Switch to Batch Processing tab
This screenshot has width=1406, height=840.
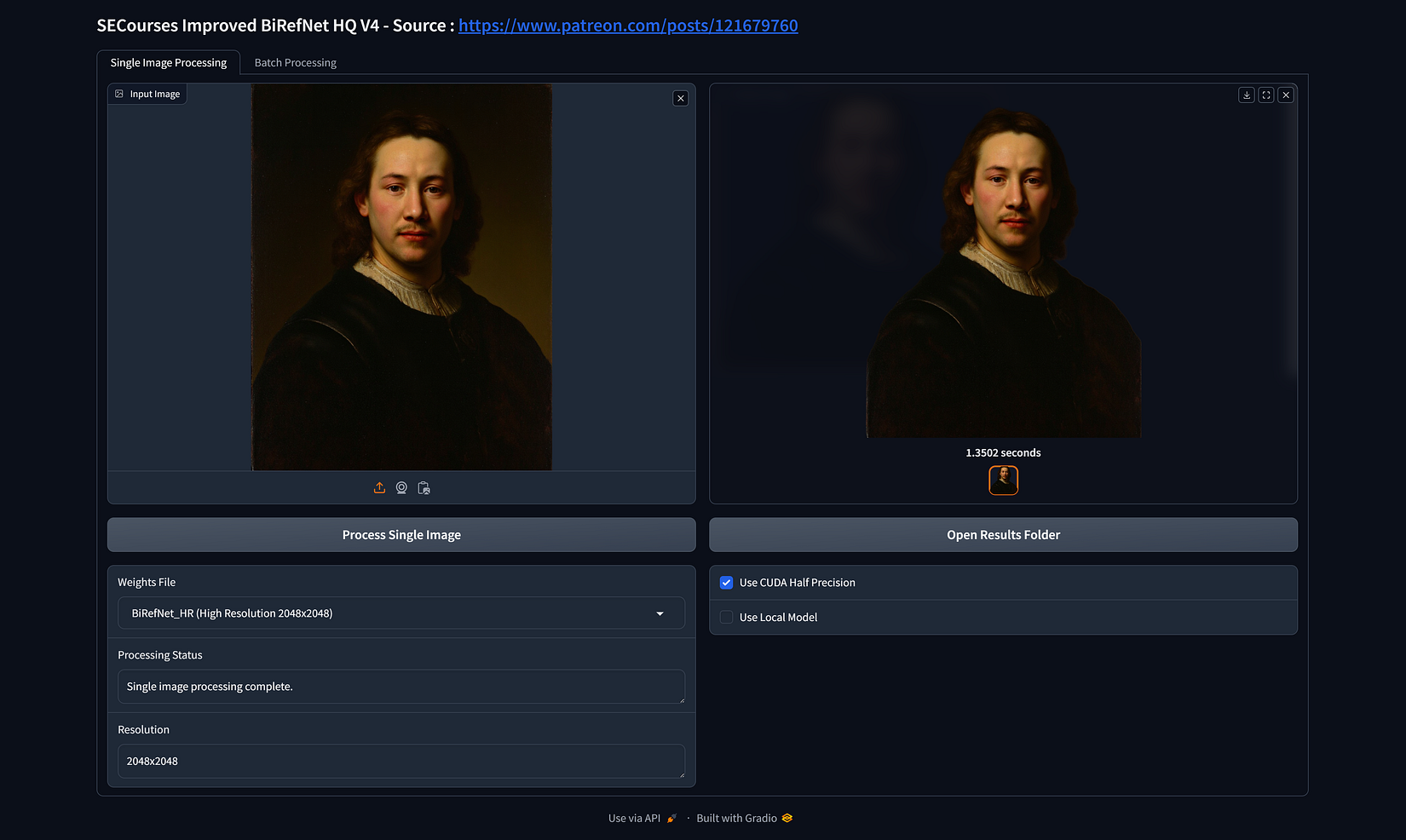pos(296,63)
